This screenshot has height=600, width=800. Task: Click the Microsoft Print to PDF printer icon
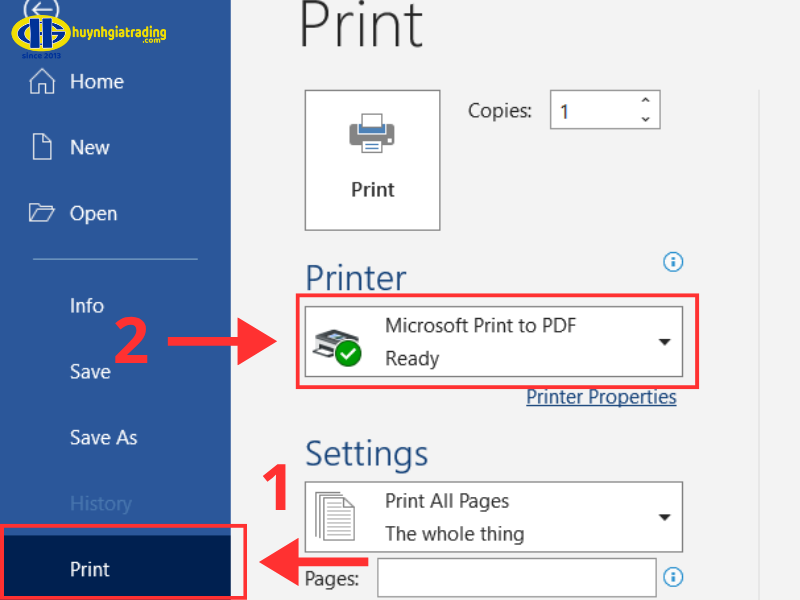tap(336, 344)
